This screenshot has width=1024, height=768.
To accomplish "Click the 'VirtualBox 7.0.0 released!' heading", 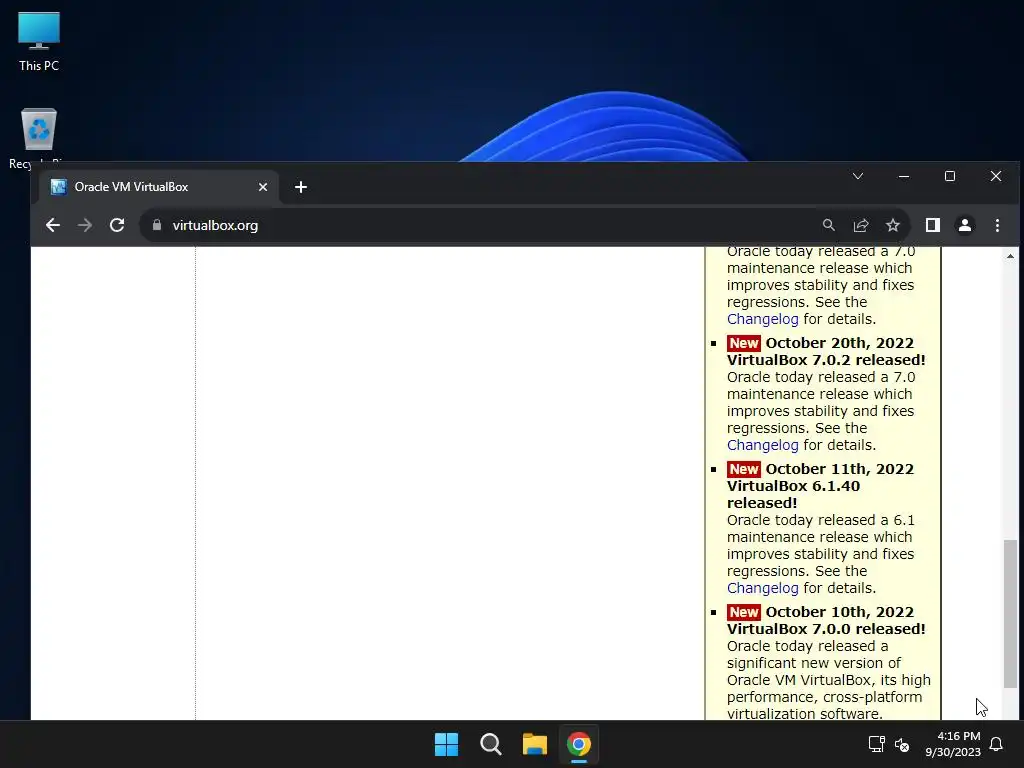I will 826,630.
